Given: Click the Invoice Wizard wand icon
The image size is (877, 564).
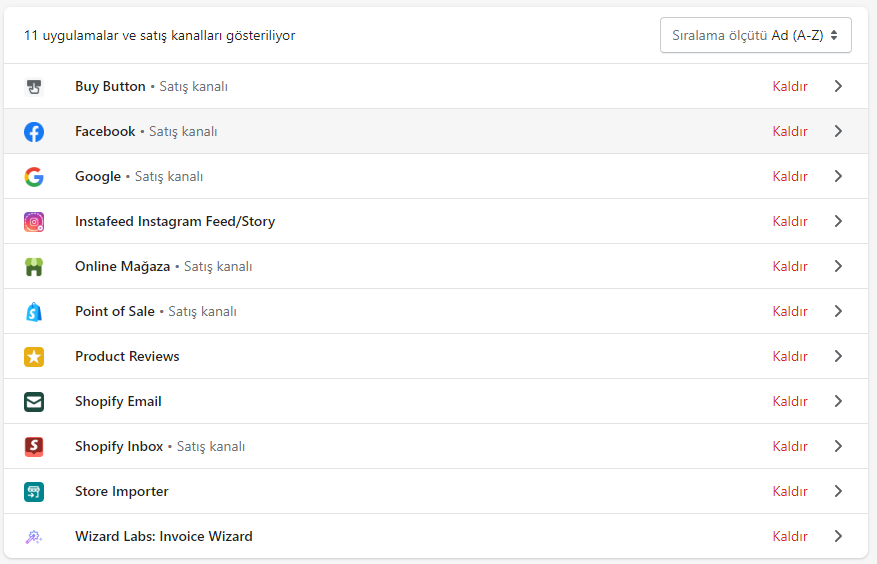Looking at the screenshot, I should pyautogui.click(x=34, y=537).
